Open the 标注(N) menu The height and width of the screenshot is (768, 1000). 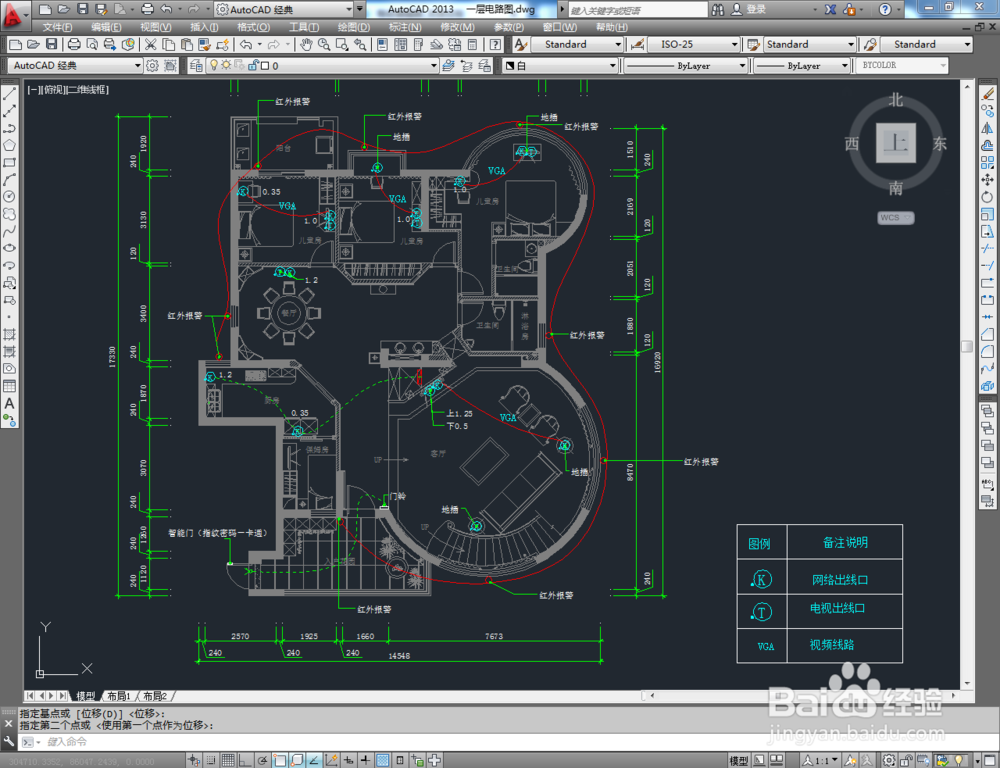[x=405, y=27]
